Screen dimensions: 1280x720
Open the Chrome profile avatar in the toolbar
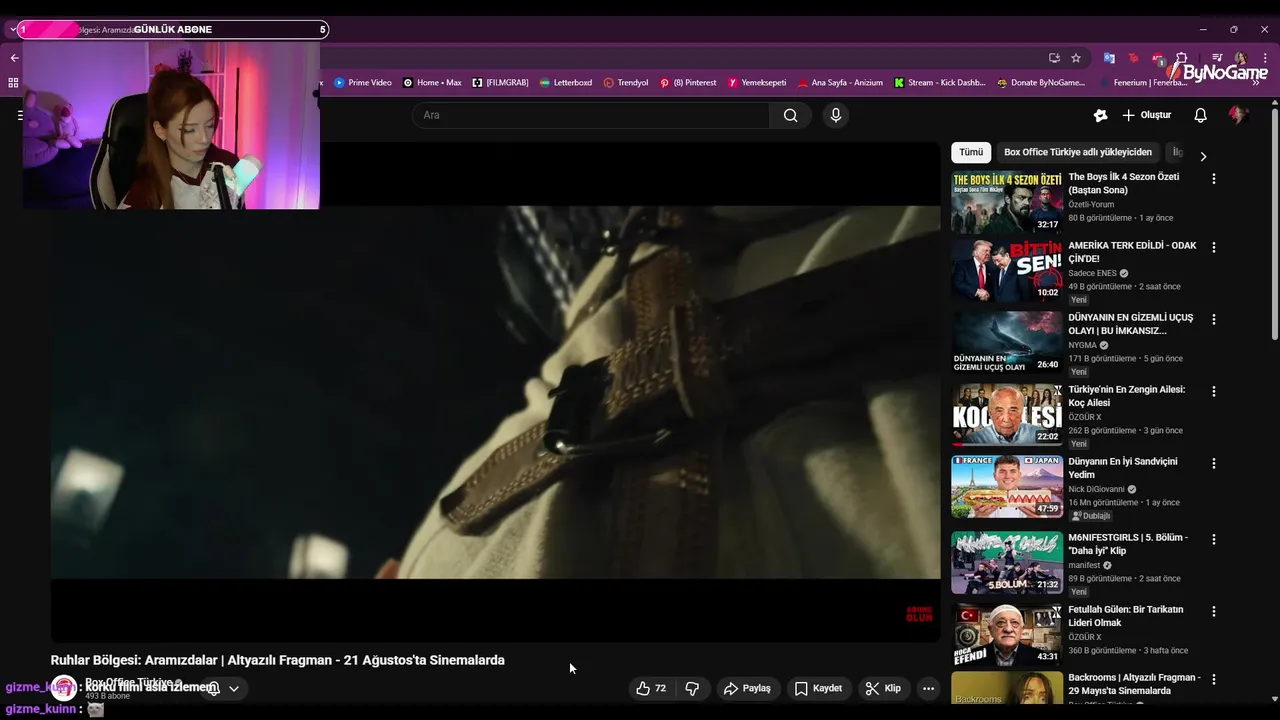point(1240,58)
